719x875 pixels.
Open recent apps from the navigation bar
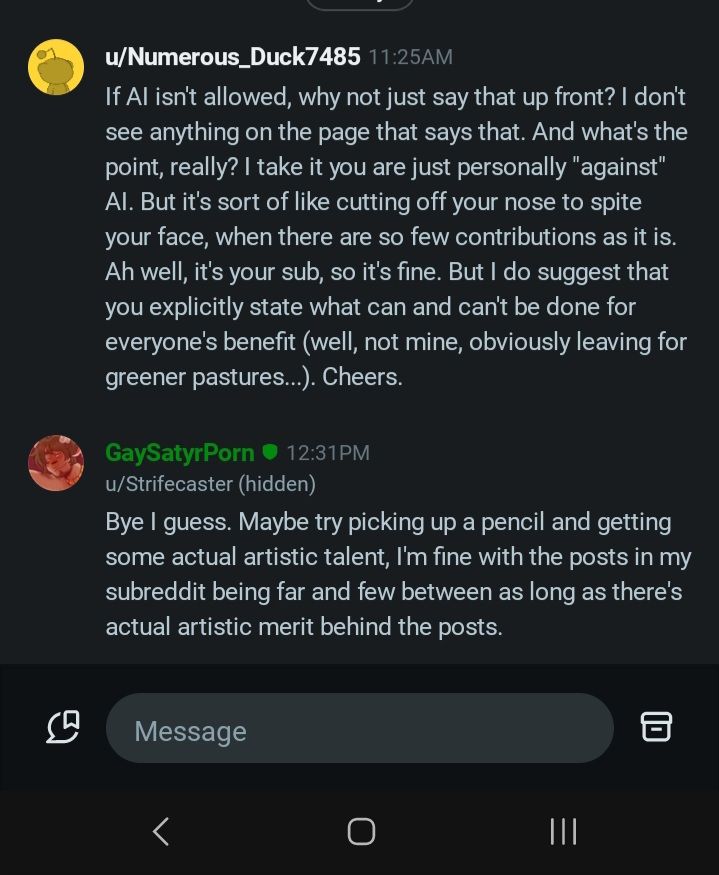coord(563,831)
